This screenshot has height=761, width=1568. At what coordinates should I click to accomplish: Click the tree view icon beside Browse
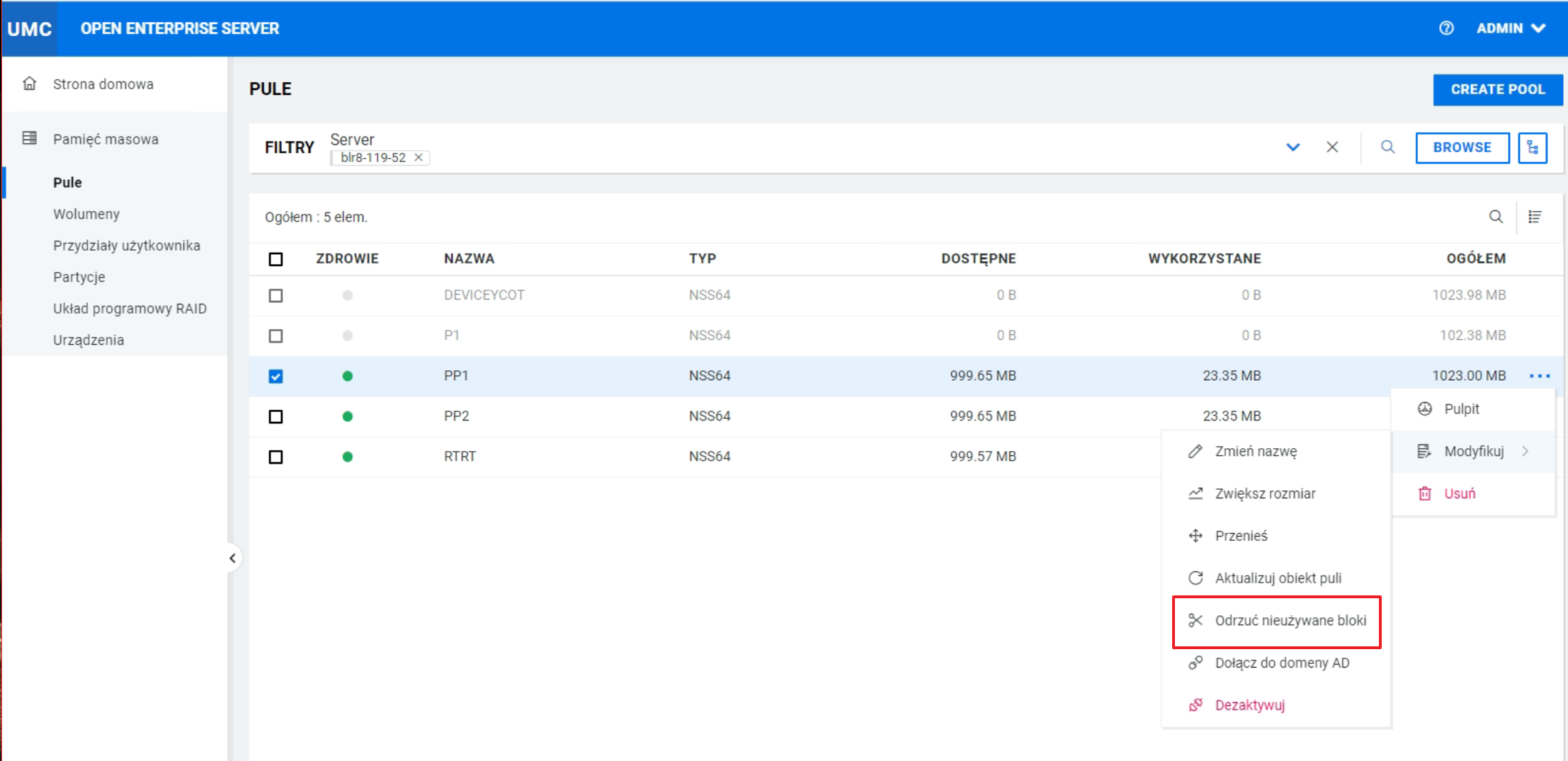pyautogui.click(x=1533, y=147)
